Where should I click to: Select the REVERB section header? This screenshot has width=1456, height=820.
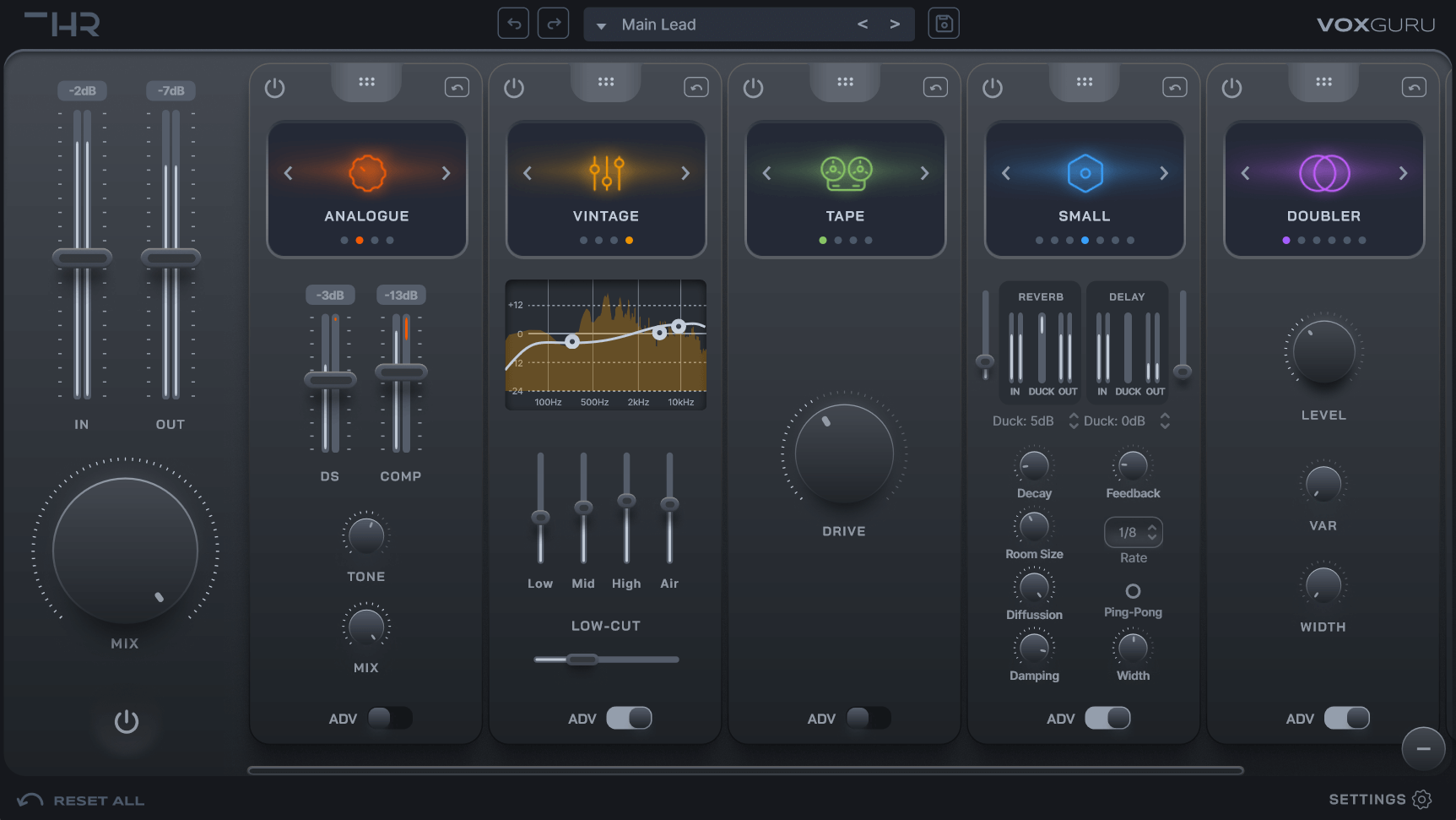coord(1040,297)
